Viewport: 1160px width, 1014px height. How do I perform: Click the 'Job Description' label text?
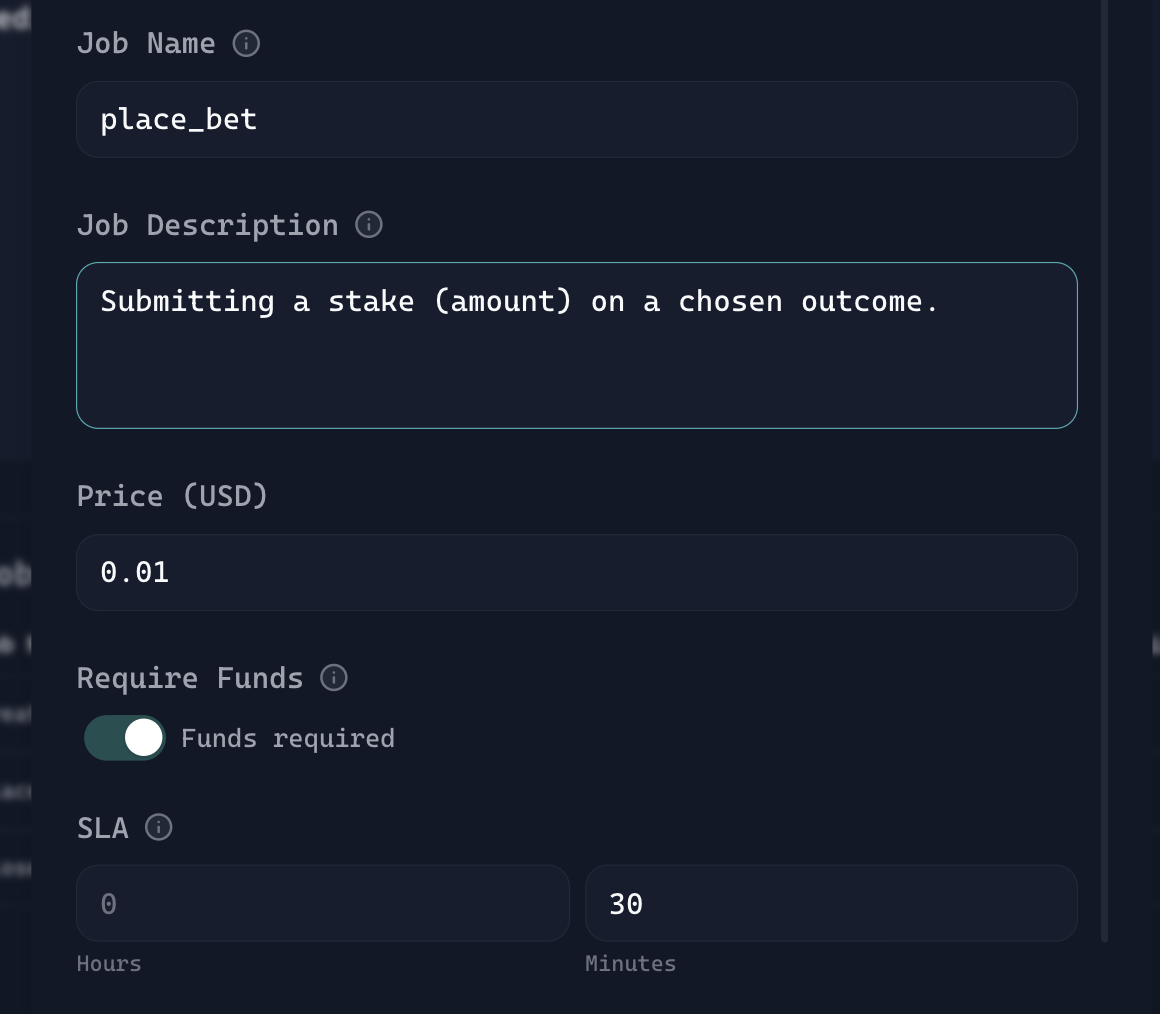click(207, 225)
